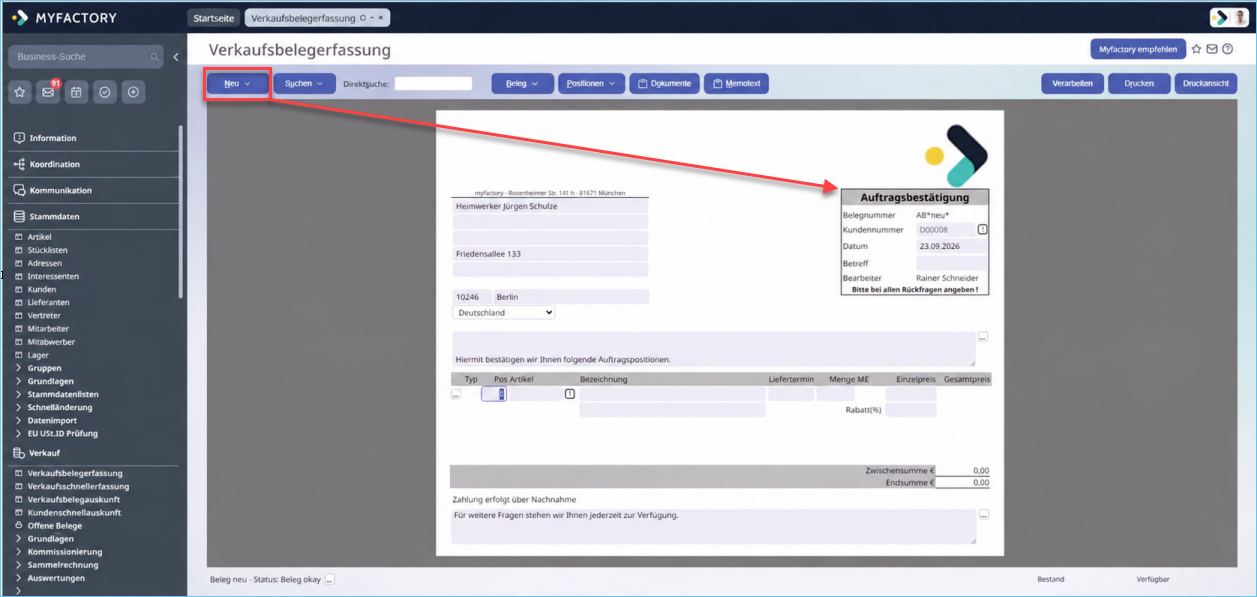The height and width of the screenshot is (597, 1257).
Task: Open the header text ellipsis button
Action: point(983,337)
